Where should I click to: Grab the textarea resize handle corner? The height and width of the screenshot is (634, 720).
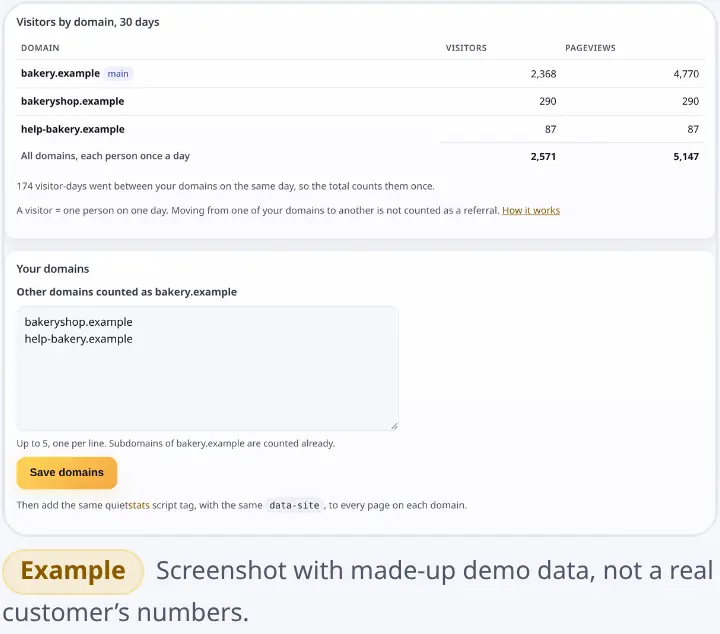coord(394,426)
